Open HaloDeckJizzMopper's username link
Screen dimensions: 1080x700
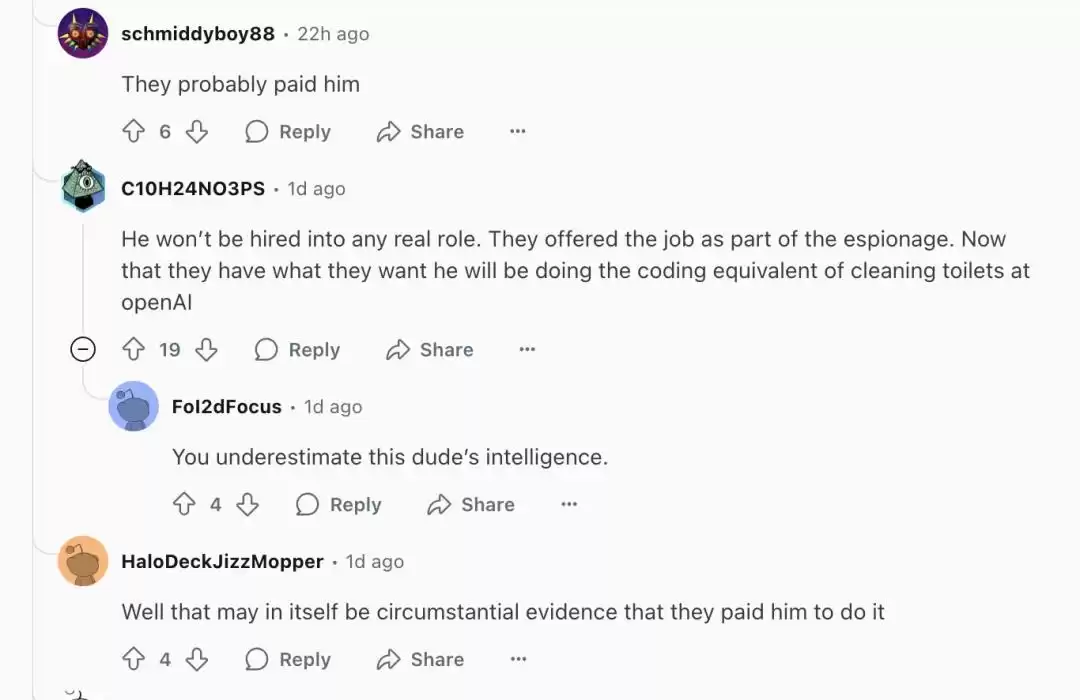pos(222,562)
